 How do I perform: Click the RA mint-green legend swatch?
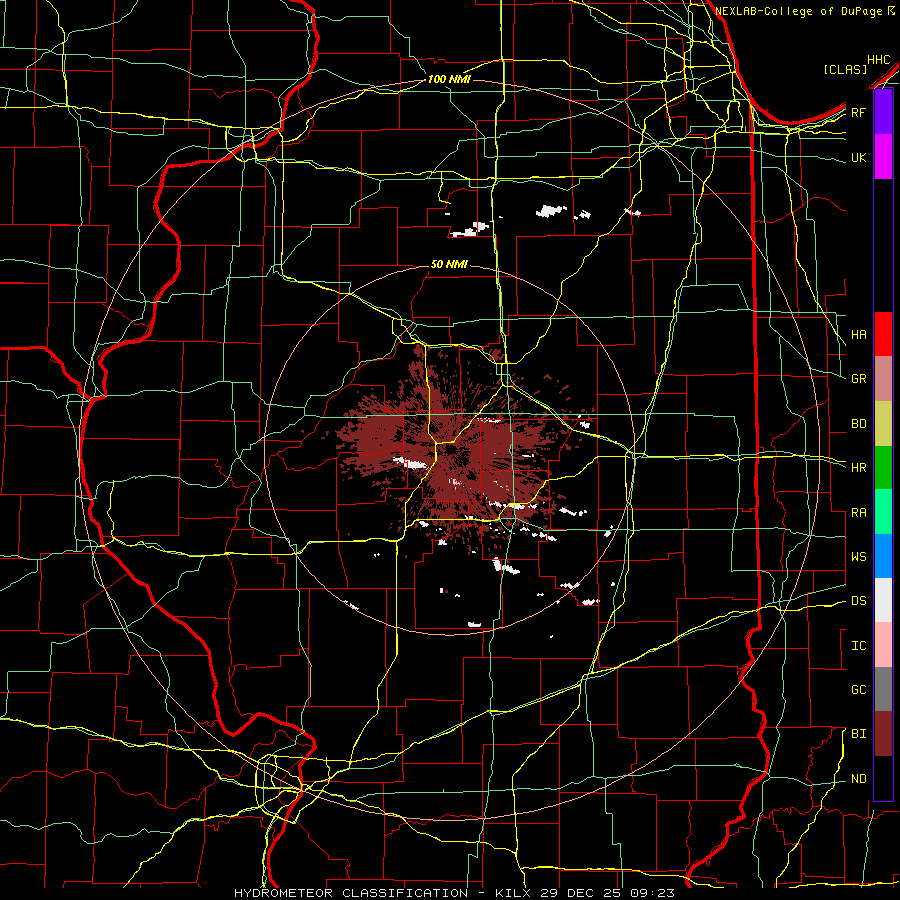tap(883, 512)
